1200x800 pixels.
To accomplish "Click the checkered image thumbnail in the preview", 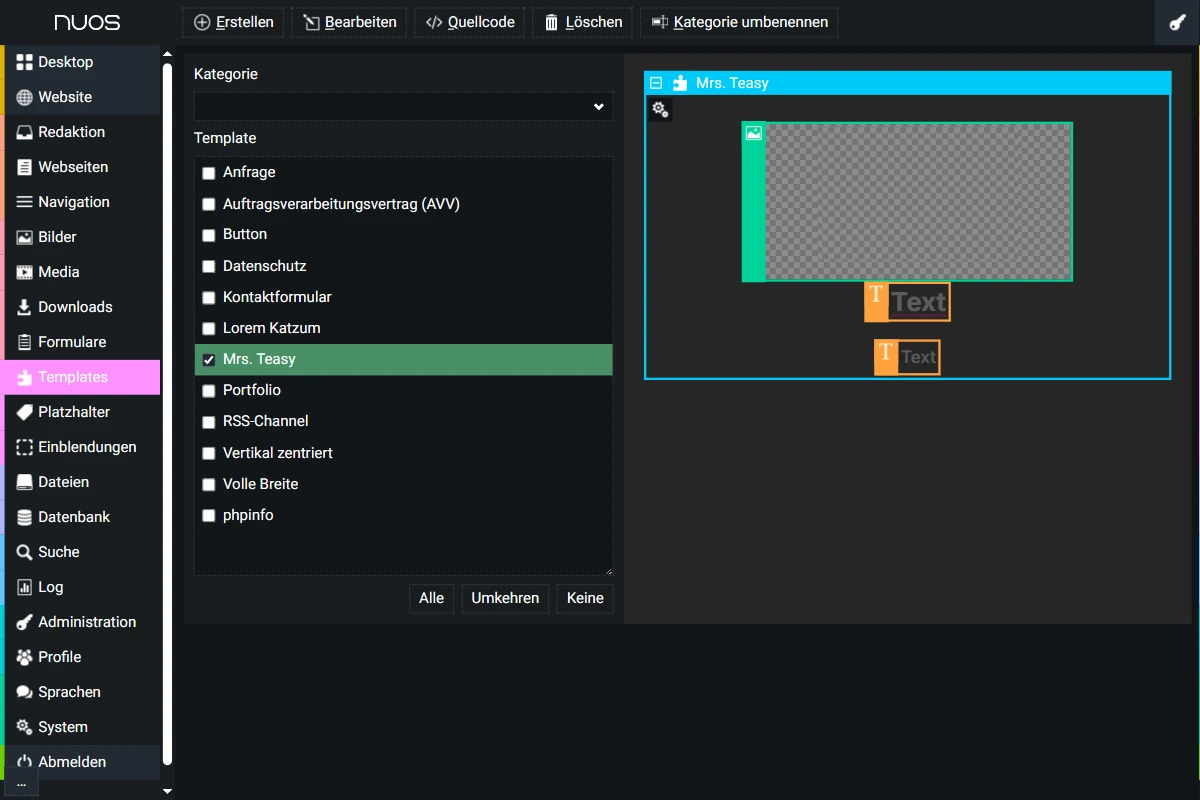I will [x=918, y=202].
